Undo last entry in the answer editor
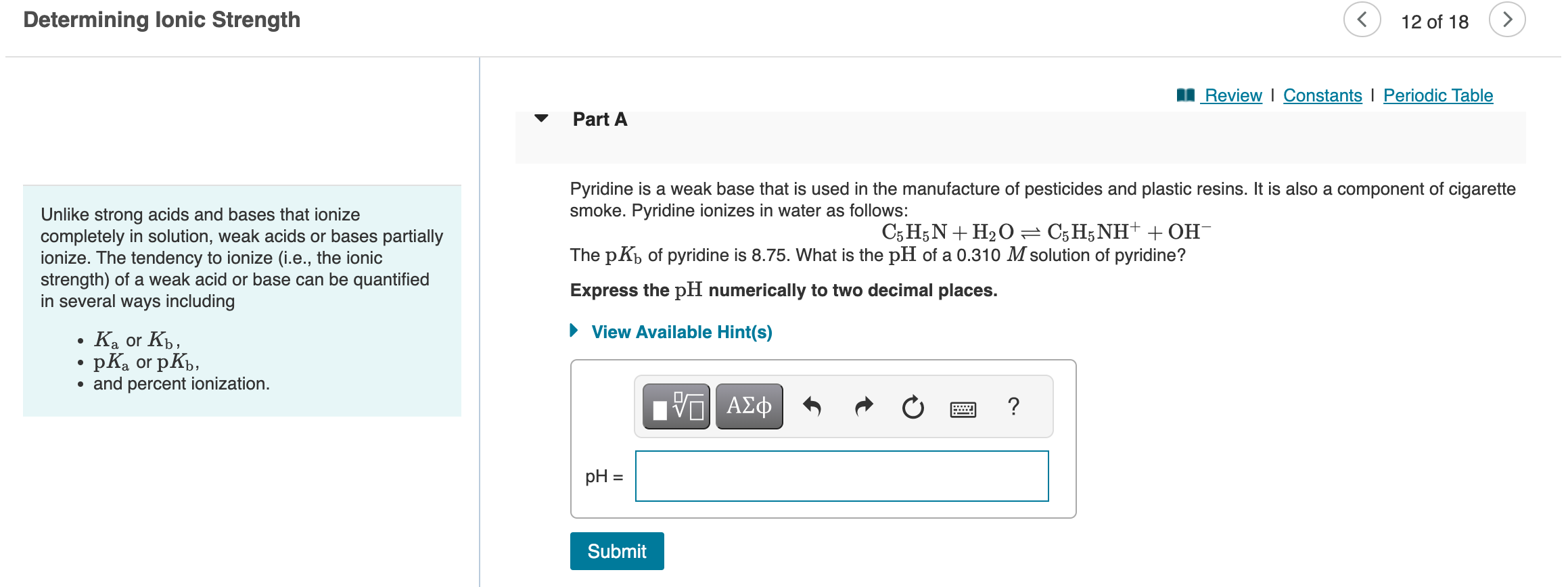 (x=813, y=406)
